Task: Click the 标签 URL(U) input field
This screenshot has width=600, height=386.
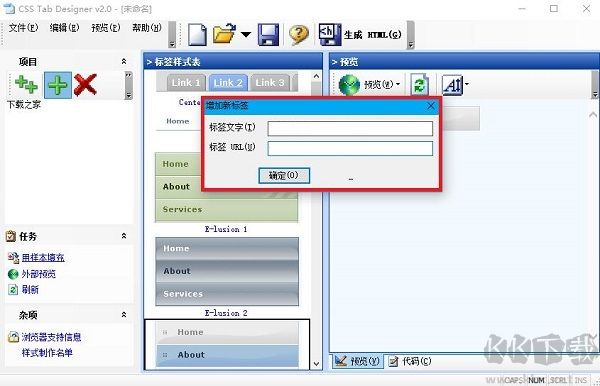Action: [350, 148]
